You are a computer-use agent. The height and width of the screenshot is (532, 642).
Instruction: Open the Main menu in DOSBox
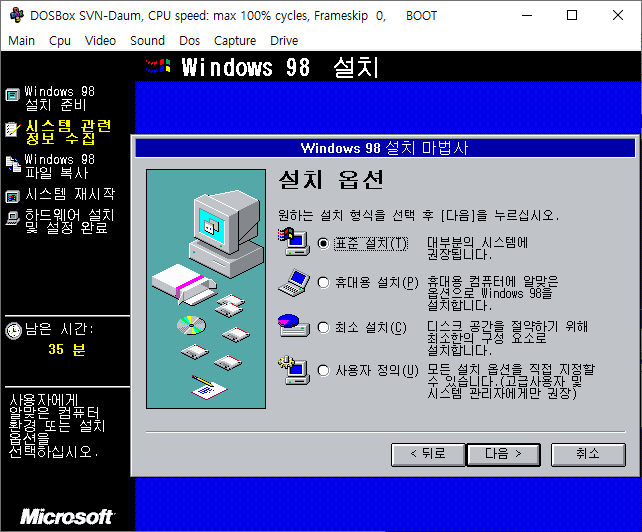(21, 41)
